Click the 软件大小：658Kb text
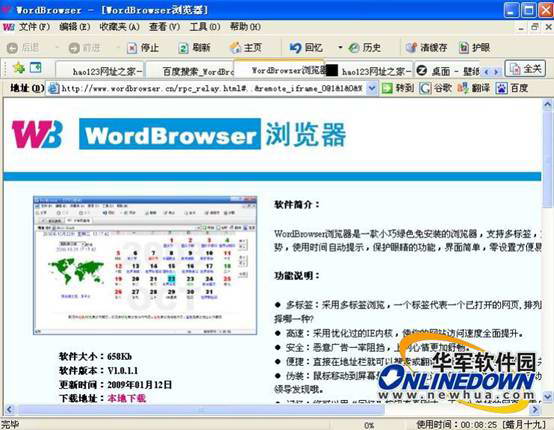The image size is (554, 430). point(95,356)
